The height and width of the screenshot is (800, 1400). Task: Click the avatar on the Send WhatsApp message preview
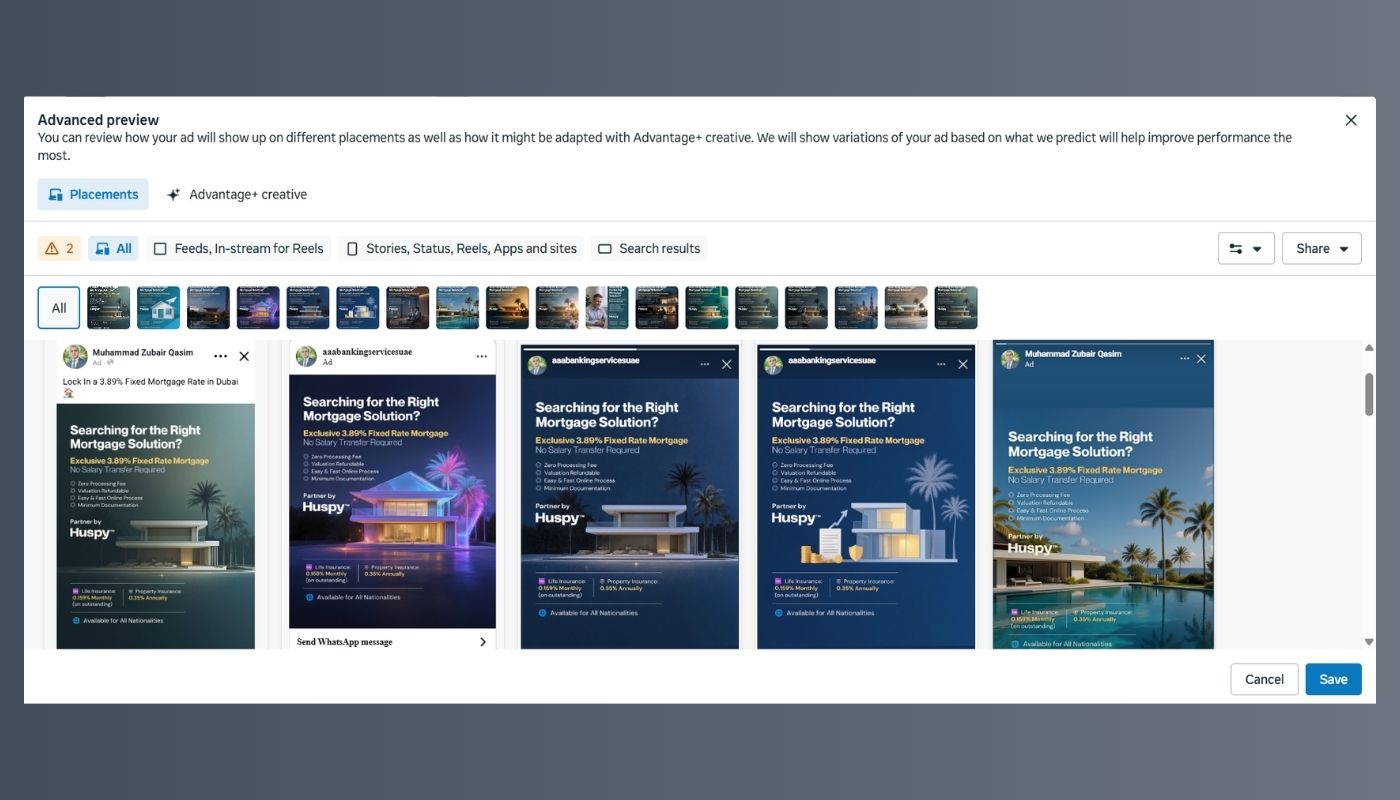(x=306, y=357)
